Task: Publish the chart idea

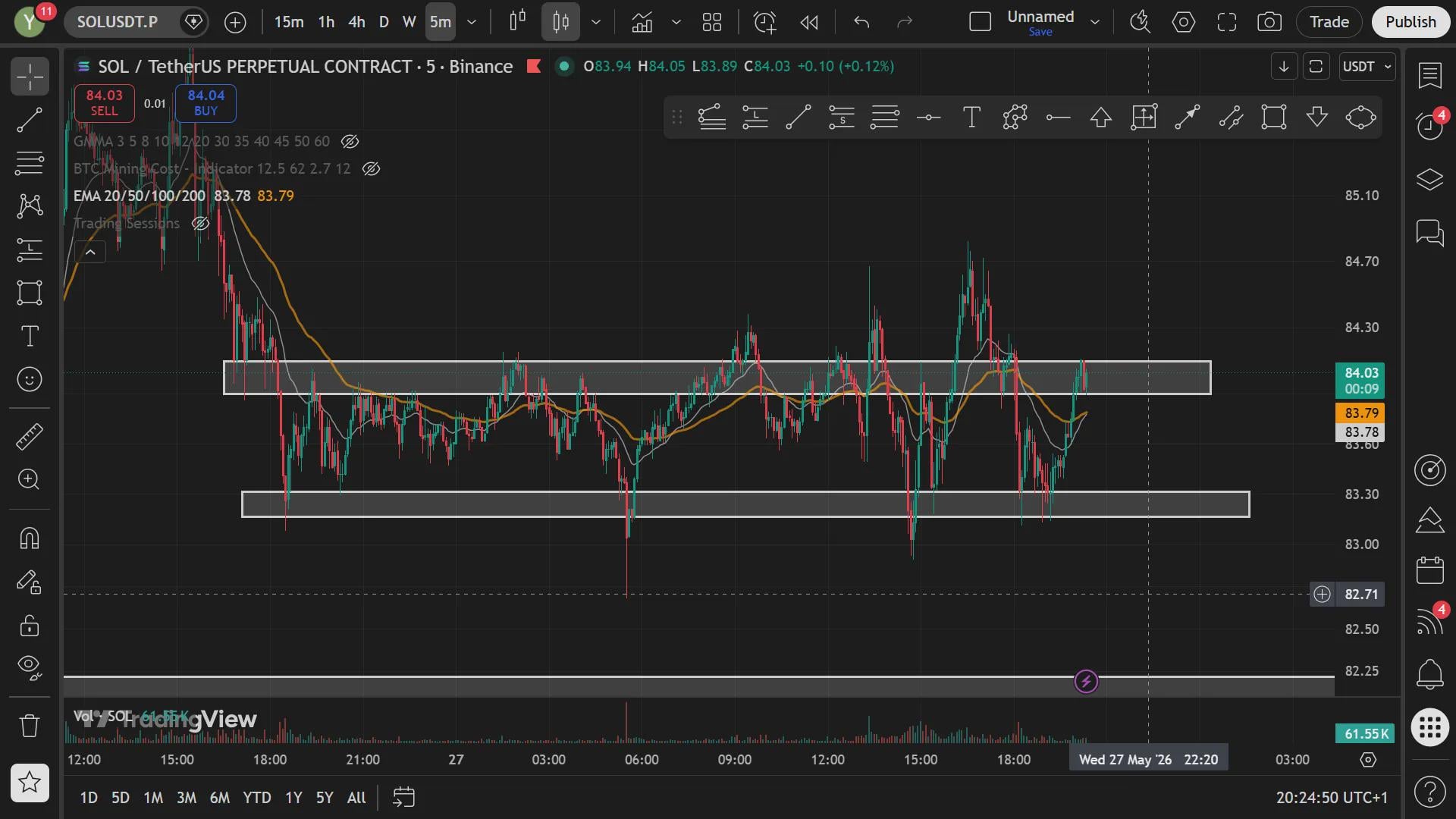Action: pyautogui.click(x=1410, y=22)
